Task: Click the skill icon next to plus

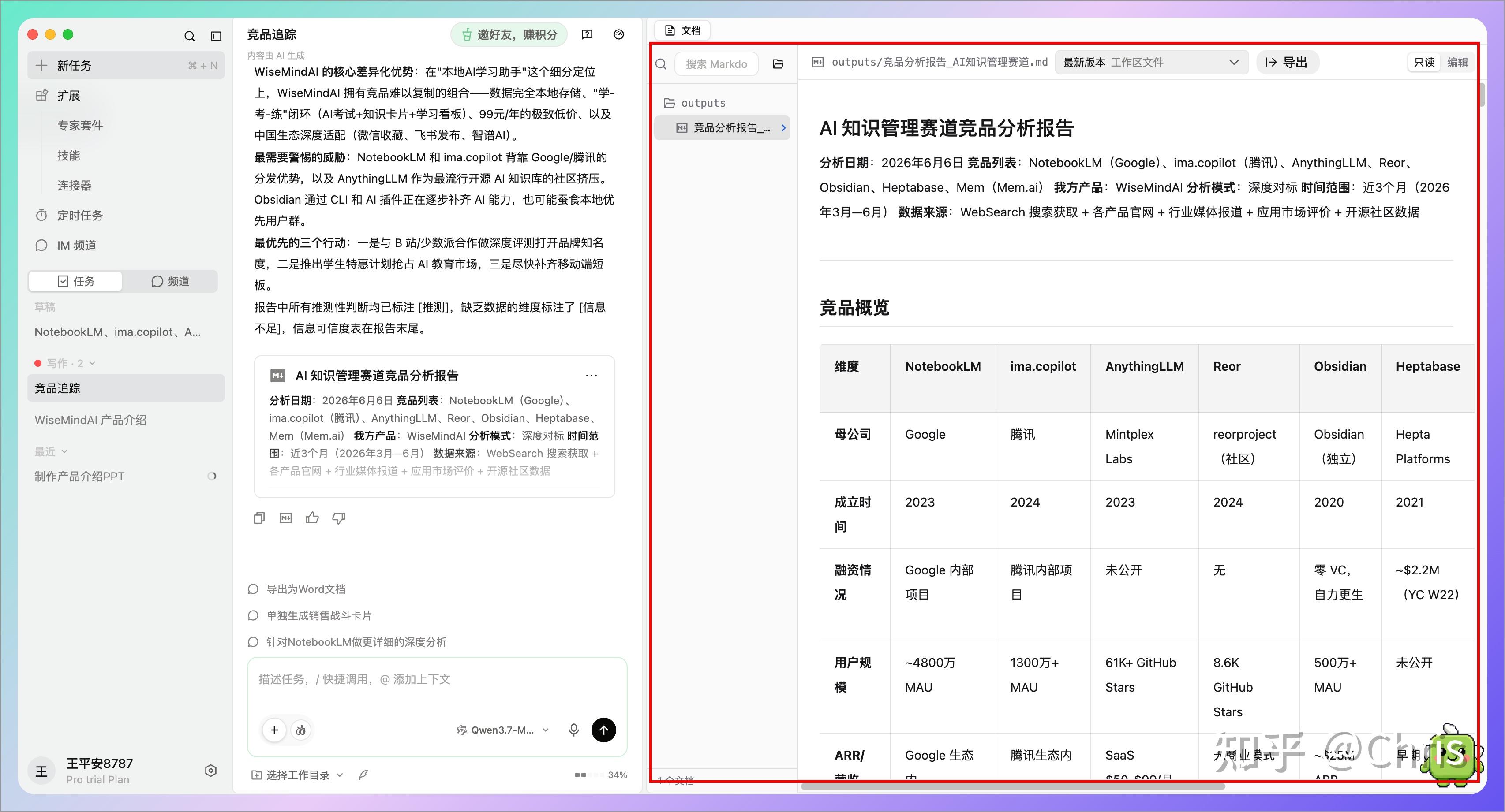Action: 301,730
